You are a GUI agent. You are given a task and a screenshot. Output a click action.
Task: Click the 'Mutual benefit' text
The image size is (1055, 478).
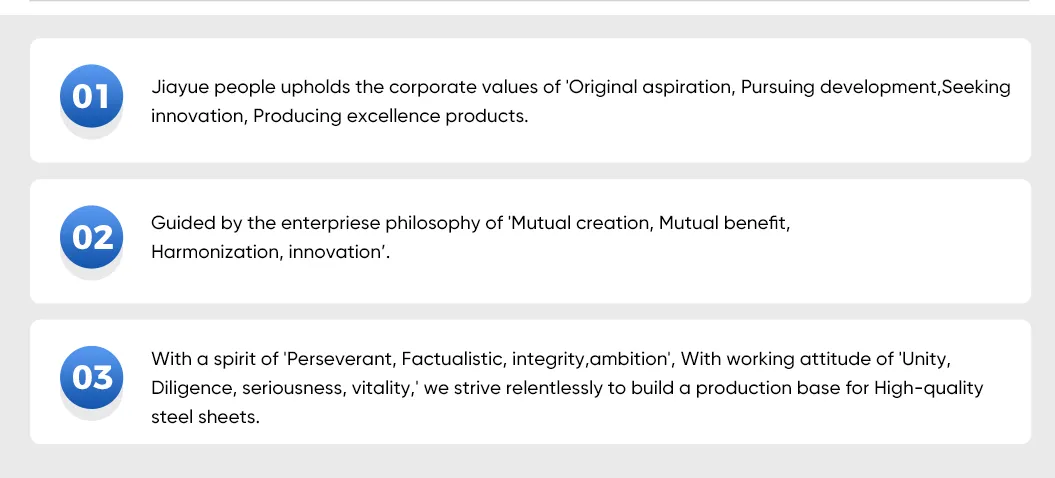(x=724, y=223)
